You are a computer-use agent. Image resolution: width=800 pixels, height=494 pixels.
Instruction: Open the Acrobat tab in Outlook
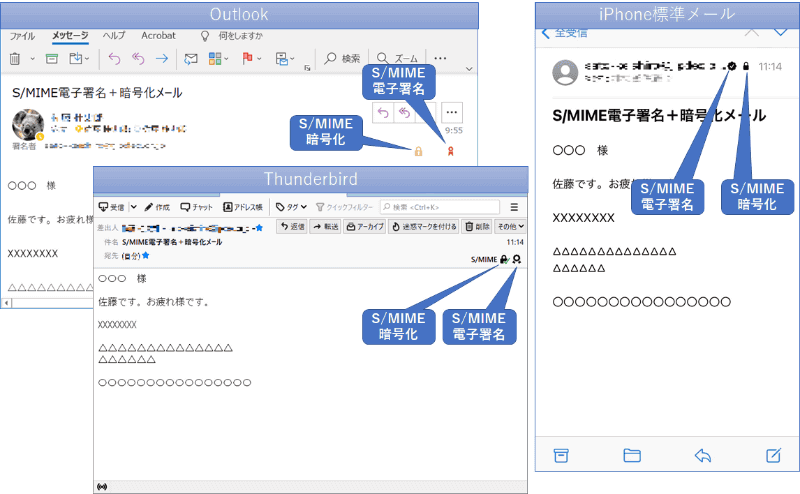coord(158,35)
